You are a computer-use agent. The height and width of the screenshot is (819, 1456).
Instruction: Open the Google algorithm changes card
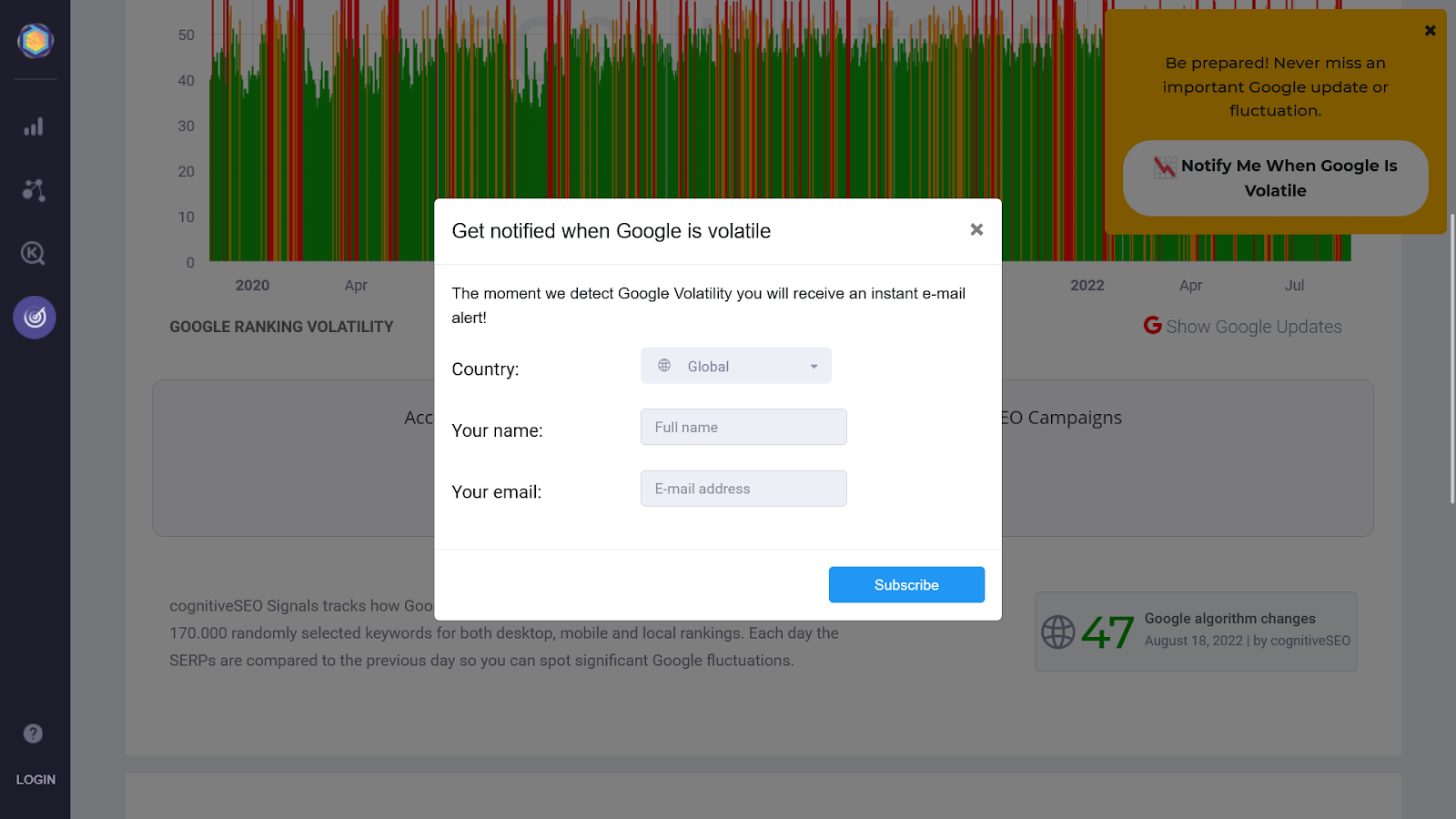pyautogui.click(x=1196, y=632)
